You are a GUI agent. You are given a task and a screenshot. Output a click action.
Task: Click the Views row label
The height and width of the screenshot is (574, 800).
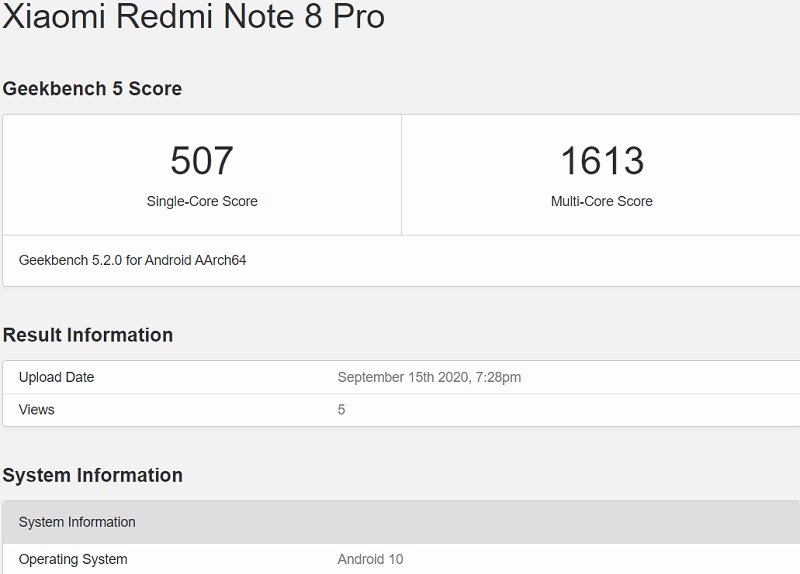[x=37, y=410]
